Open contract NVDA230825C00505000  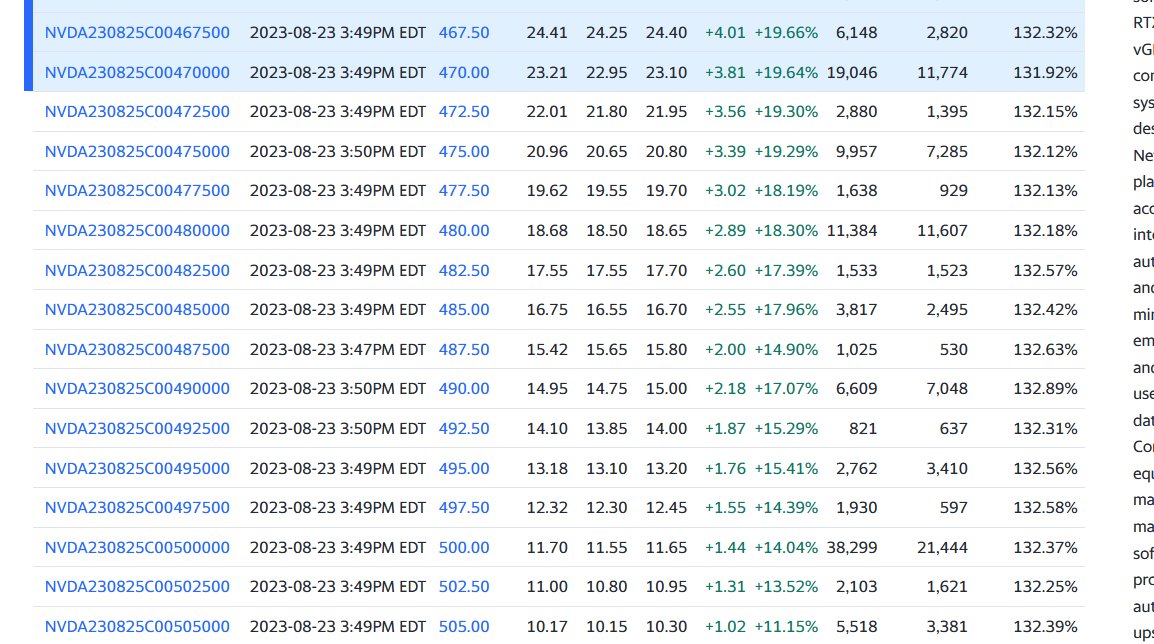pyautogui.click(x=137, y=626)
